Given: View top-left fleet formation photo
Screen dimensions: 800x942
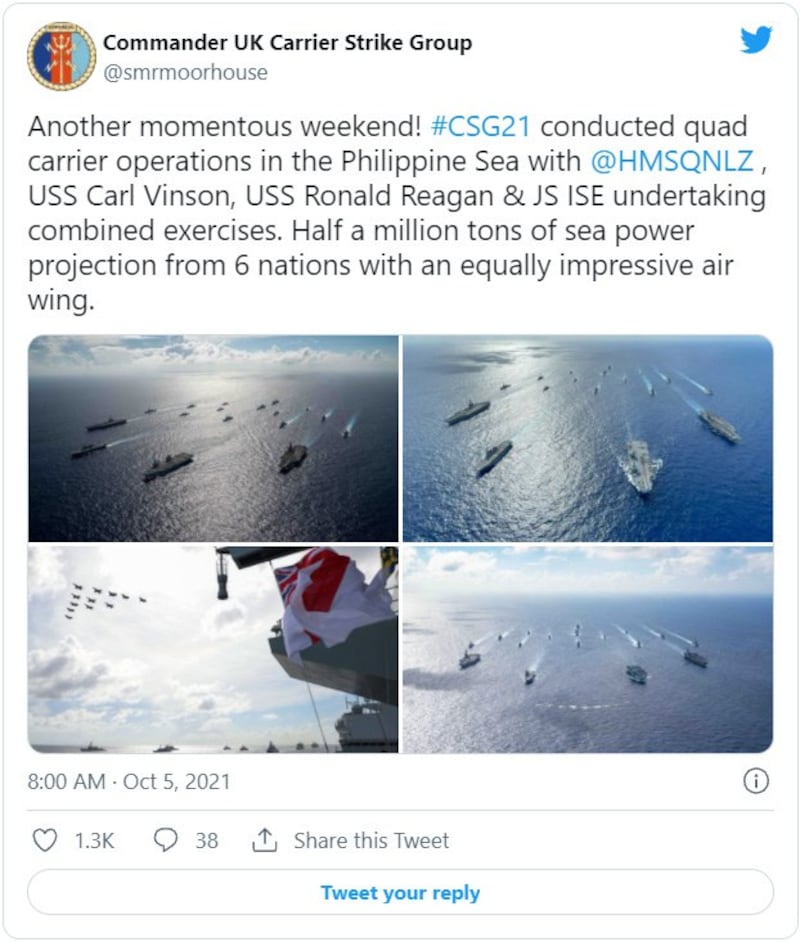Looking at the screenshot, I should pyautogui.click(x=213, y=438).
